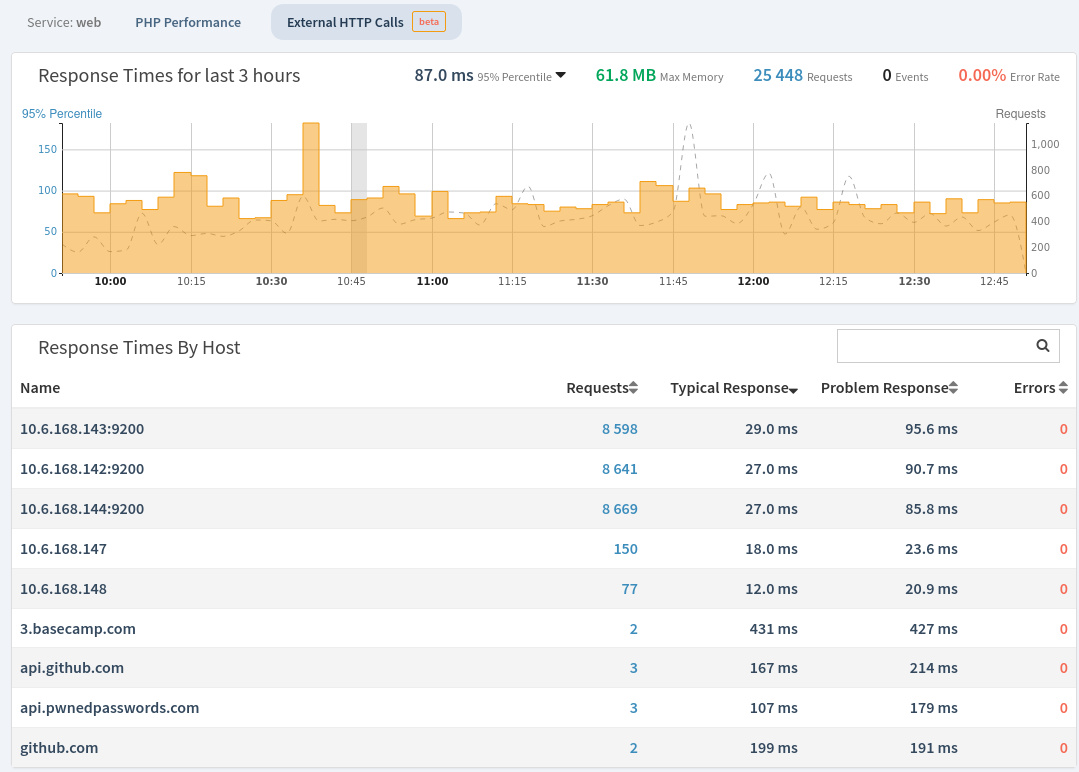Click the 61.8 MB Max Memory stat
The image size is (1079, 772).
(659, 76)
